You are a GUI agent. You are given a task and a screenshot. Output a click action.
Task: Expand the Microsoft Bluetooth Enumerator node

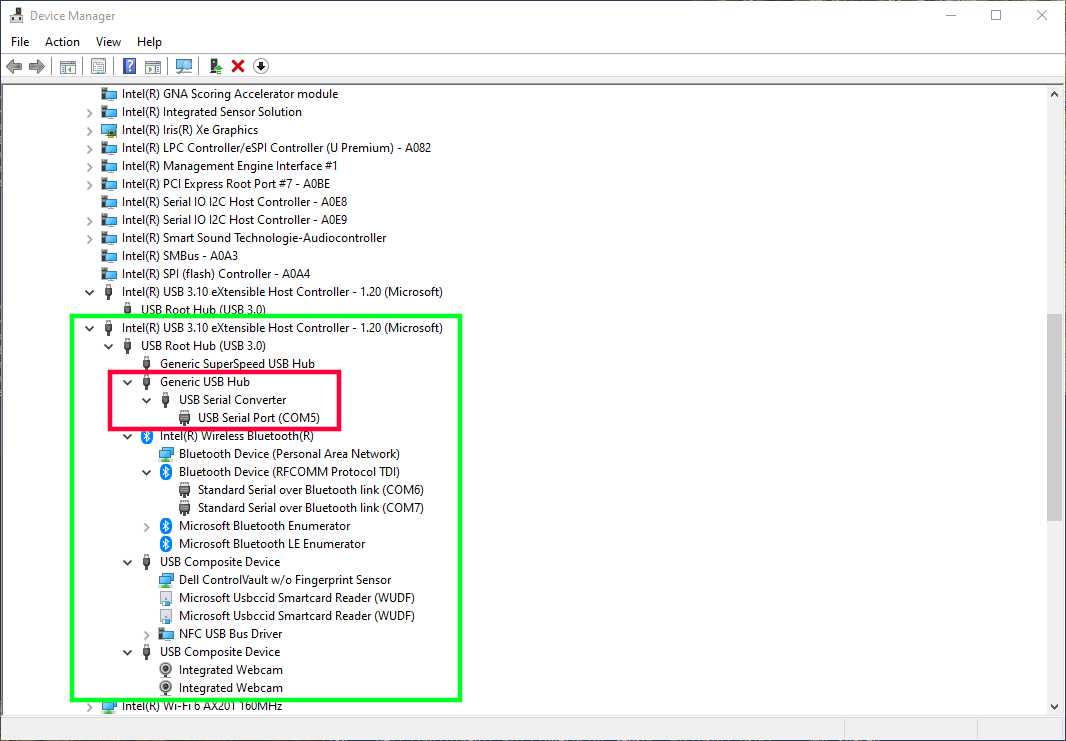(x=146, y=525)
